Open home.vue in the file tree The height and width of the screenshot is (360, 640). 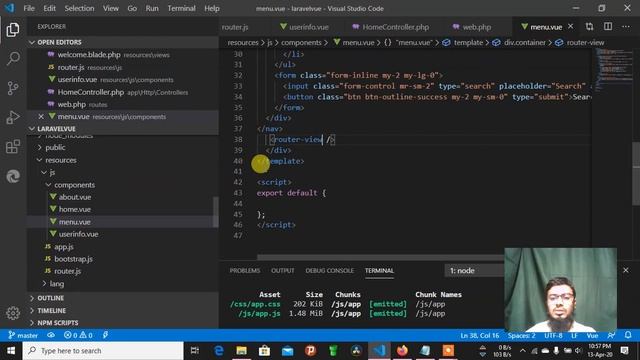75,209
